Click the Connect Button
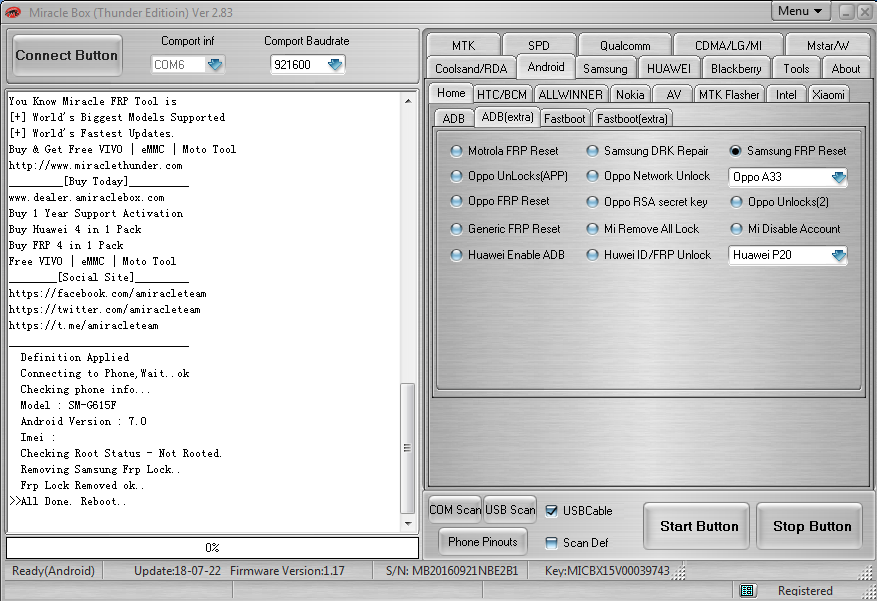The width and height of the screenshot is (877, 601). coord(67,55)
